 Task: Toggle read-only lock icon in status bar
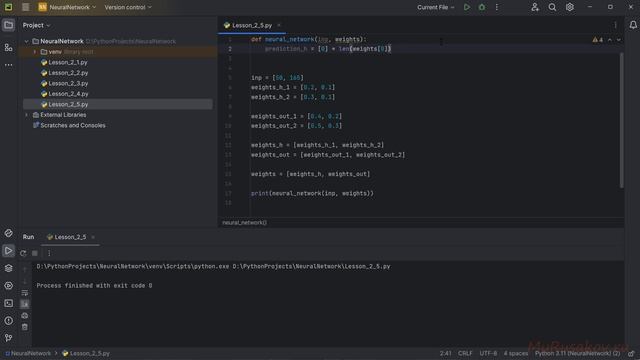[631, 353]
